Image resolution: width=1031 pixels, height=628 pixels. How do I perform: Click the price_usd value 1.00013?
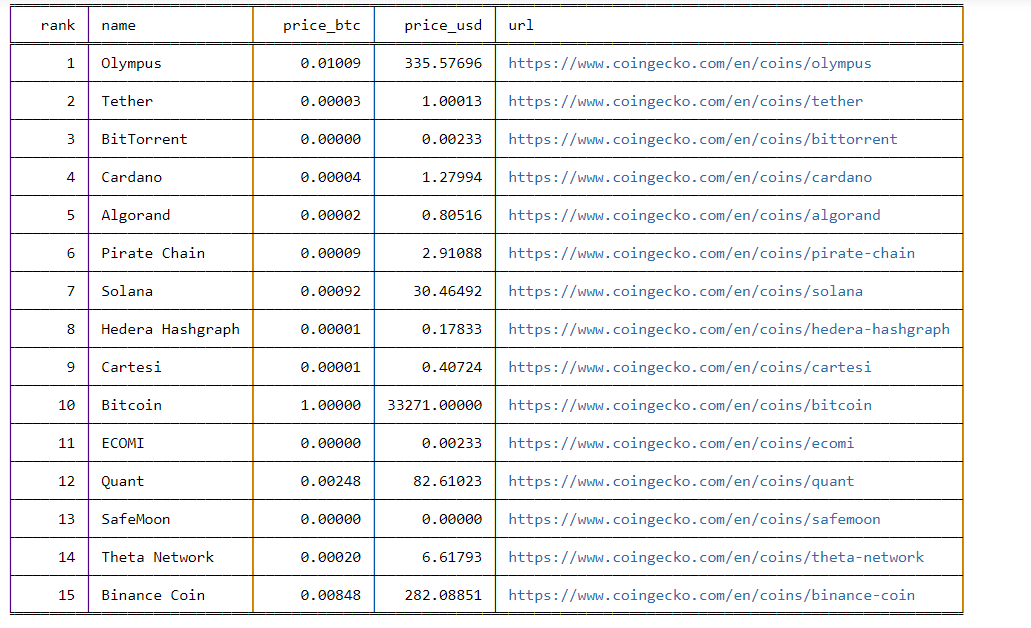pyautogui.click(x=451, y=101)
